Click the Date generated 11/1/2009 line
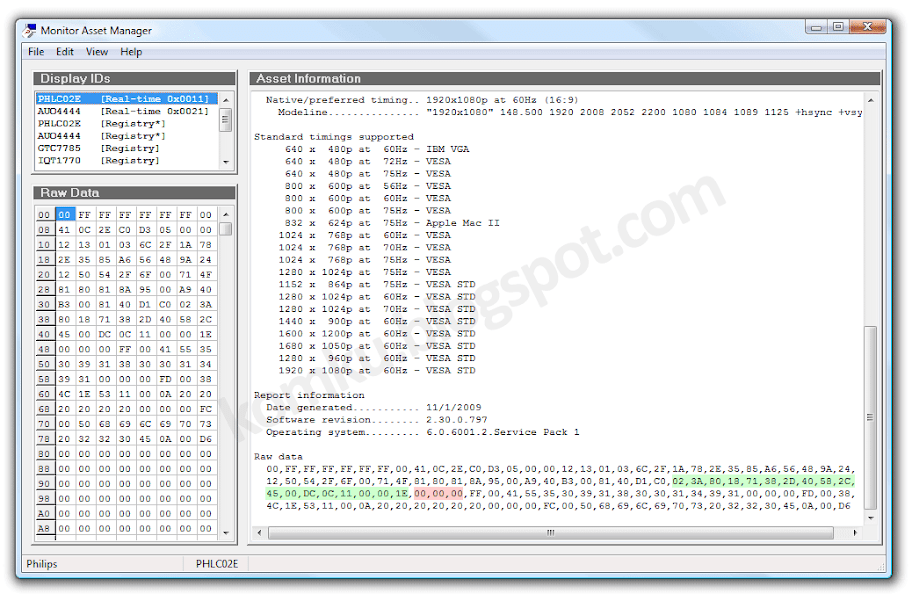 point(373,407)
